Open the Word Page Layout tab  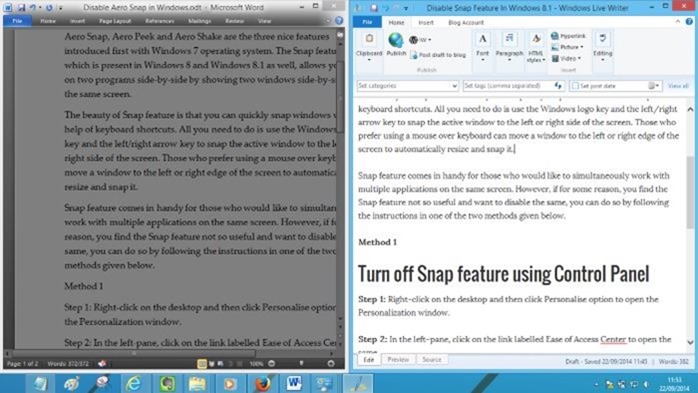tap(115, 21)
